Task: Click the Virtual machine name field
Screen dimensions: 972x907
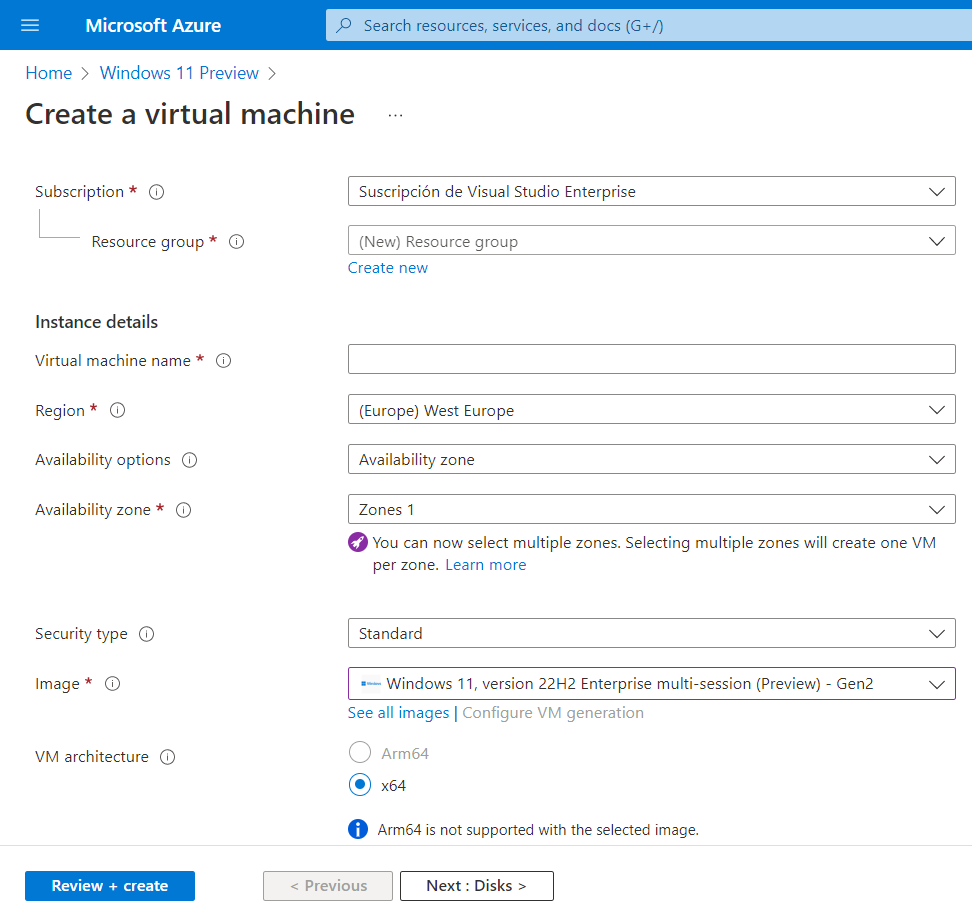Action: (x=650, y=359)
